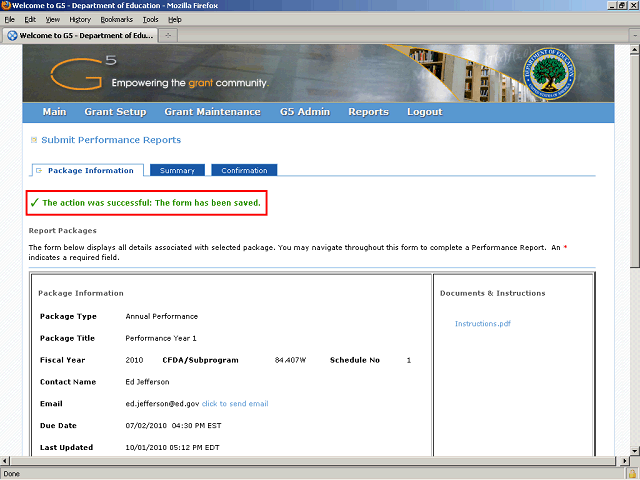The height and width of the screenshot is (480, 640).
Task: Switch to the Summary tab
Action: (x=177, y=170)
